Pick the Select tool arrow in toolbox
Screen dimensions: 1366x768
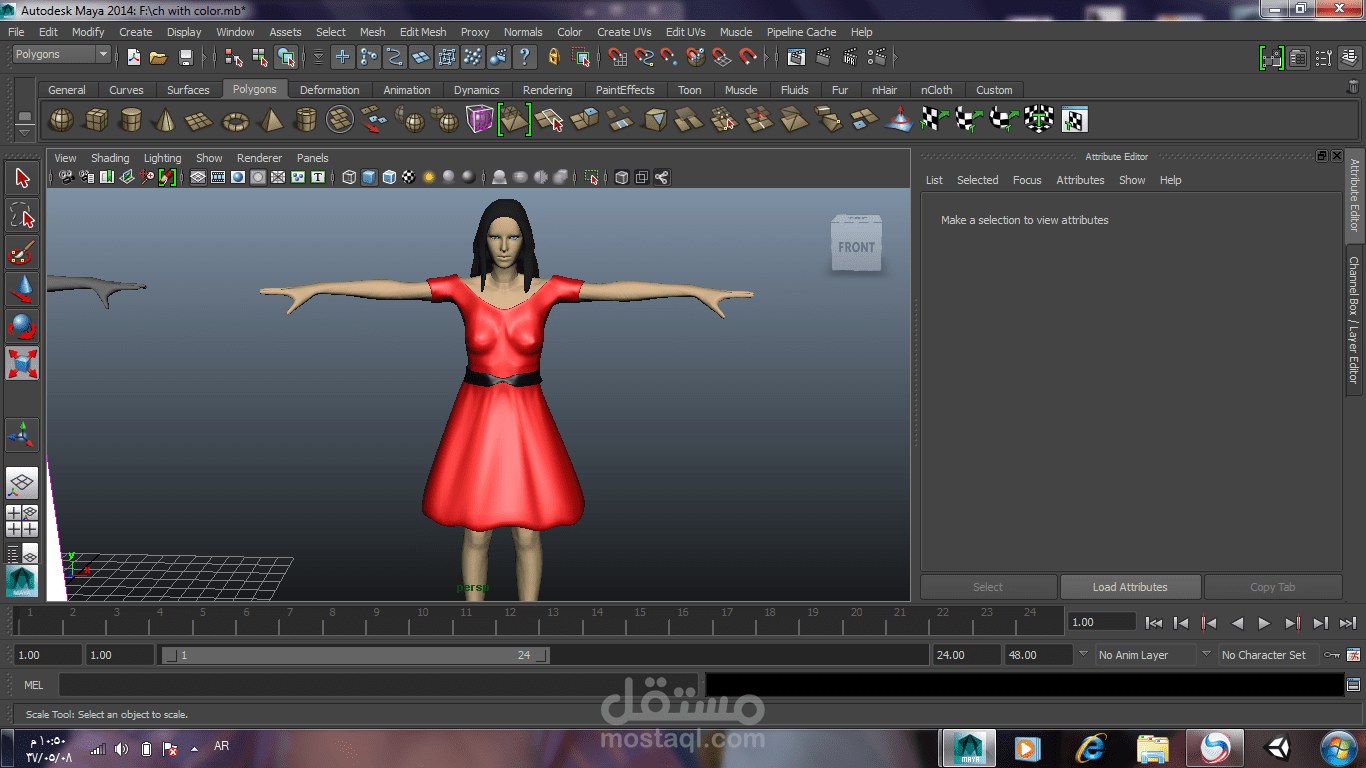pos(22,178)
